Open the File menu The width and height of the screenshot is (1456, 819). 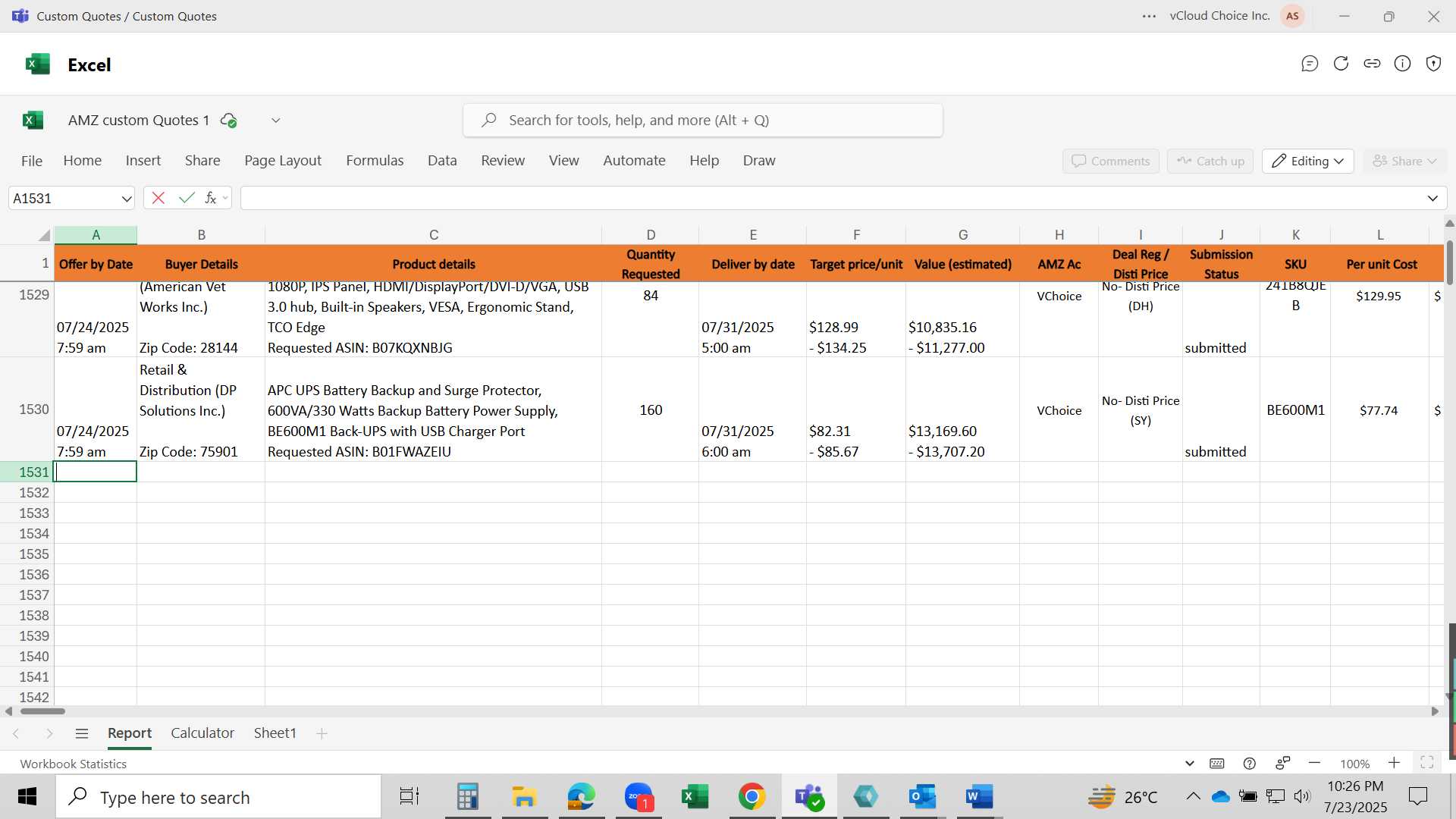pos(32,161)
